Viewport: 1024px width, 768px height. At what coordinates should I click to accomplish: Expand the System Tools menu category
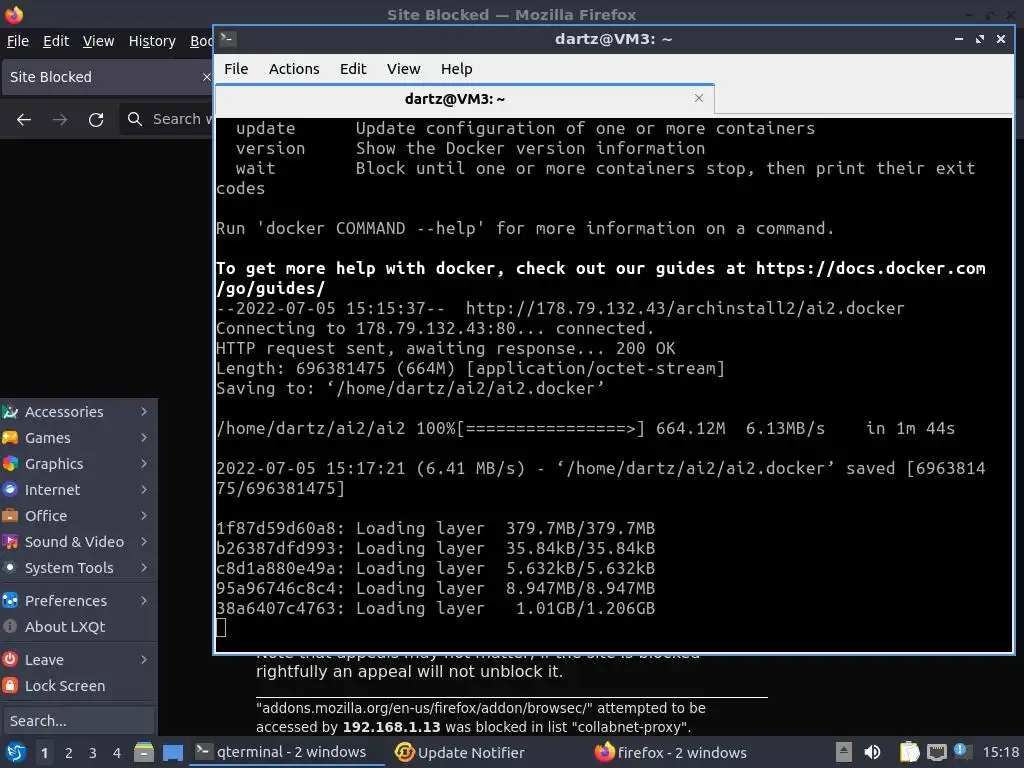coord(78,568)
